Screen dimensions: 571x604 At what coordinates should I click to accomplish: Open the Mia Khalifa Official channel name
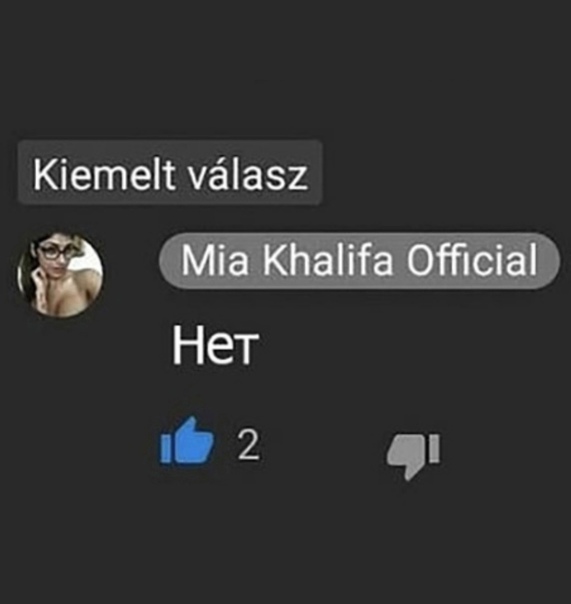(359, 260)
